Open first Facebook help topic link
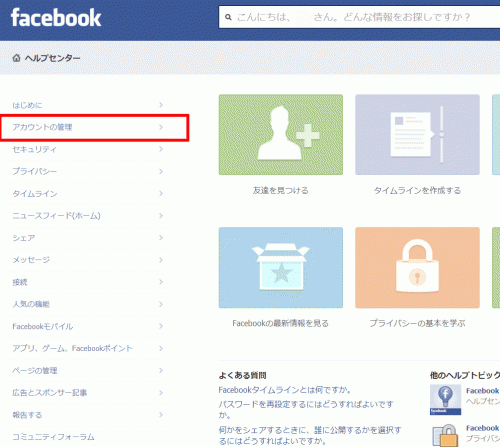The height and width of the screenshot is (447, 500). [483, 391]
